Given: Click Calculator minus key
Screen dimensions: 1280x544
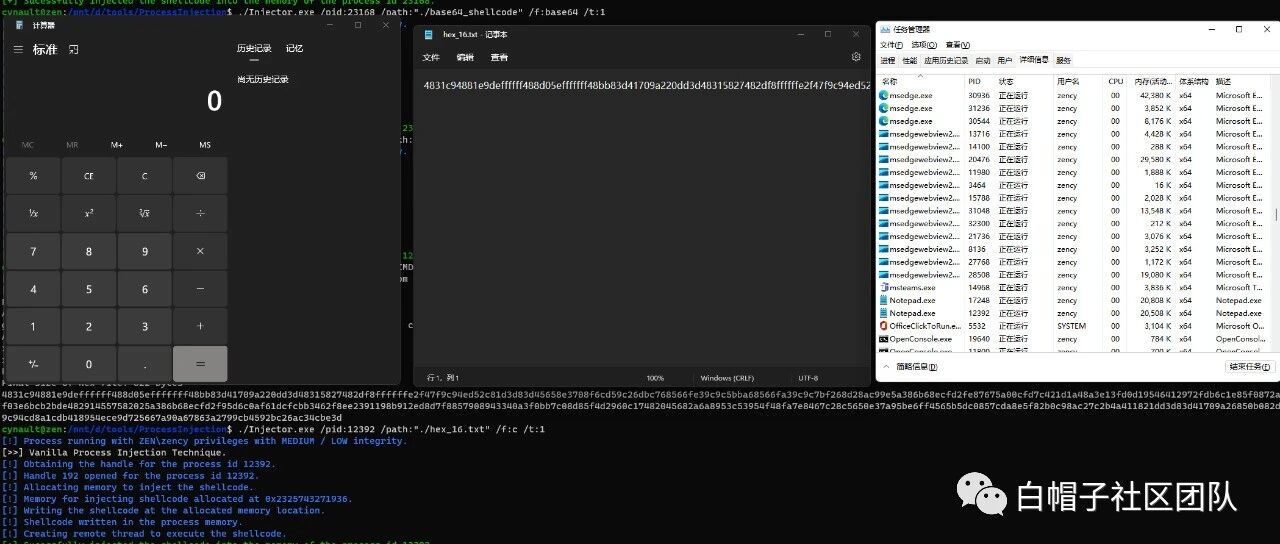Looking at the screenshot, I should (200, 289).
